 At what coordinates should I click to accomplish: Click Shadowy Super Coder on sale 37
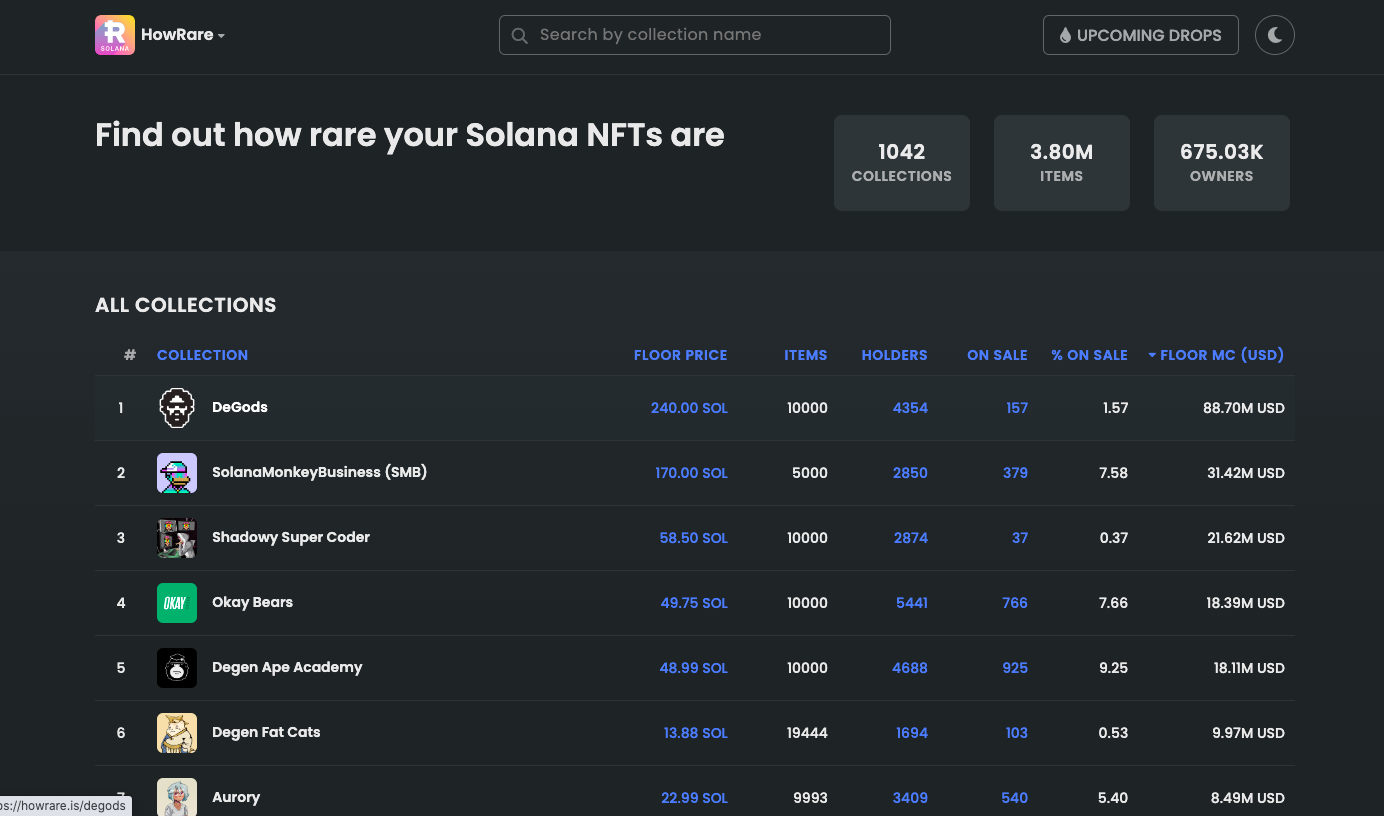click(1020, 538)
